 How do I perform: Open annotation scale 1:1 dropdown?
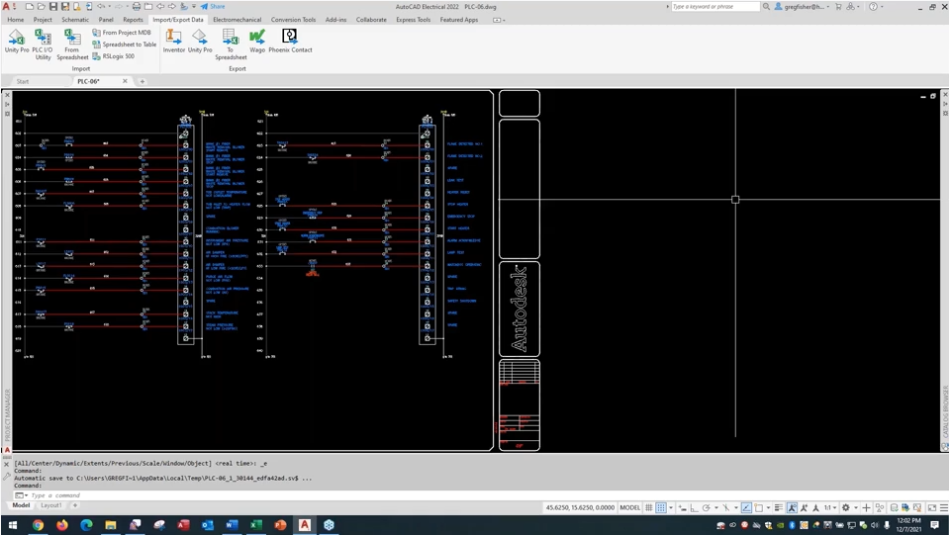(x=829, y=508)
